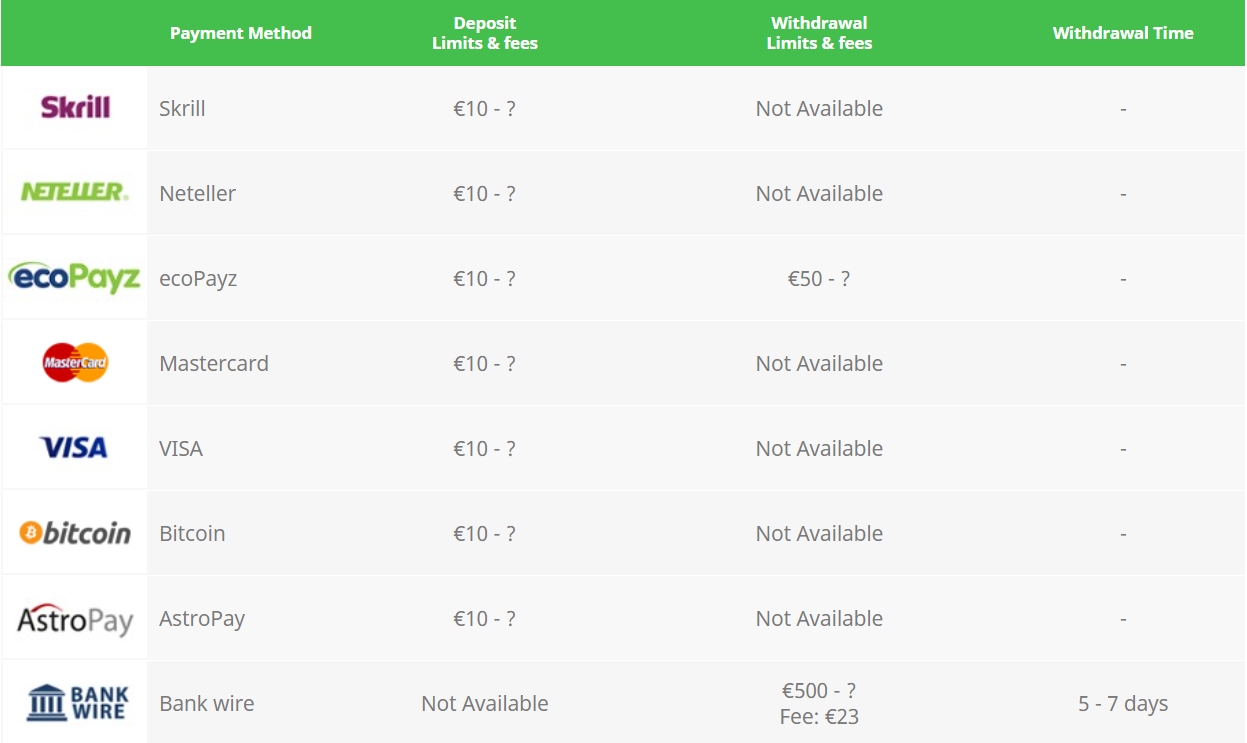
Task: Click the Skrill payment method name
Action: (182, 108)
